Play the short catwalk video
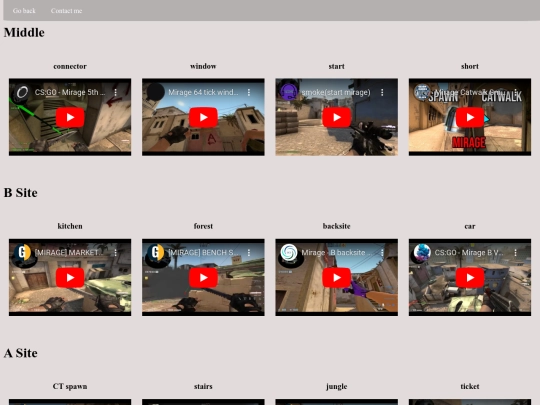The width and height of the screenshot is (540, 405). tap(470, 117)
